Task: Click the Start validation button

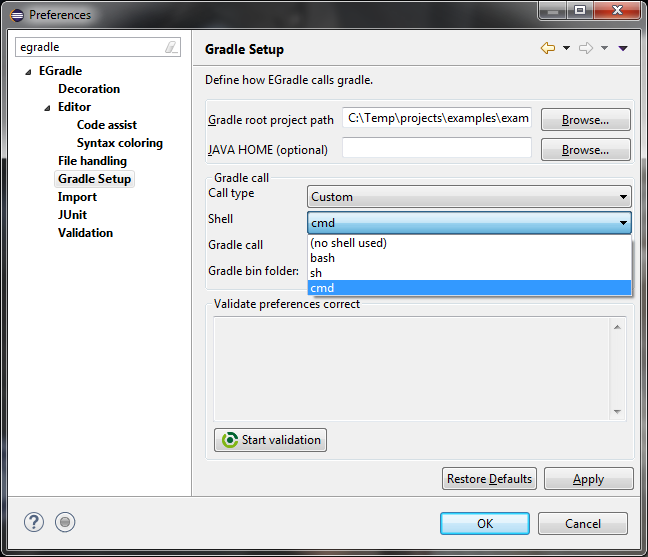Action: [x=270, y=440]
